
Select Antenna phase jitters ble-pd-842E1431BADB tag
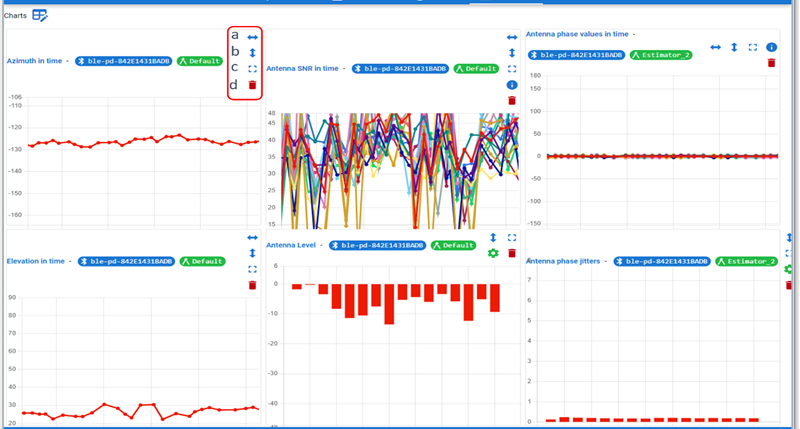pyautogui.click(x=662, y=262)
